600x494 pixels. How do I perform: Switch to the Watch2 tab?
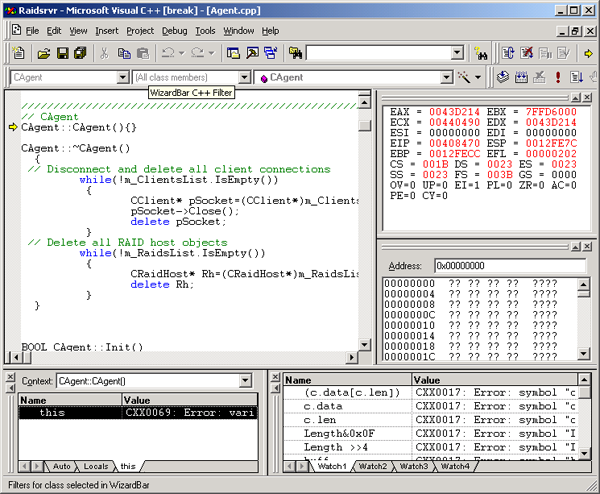click(x=373, y=466)
